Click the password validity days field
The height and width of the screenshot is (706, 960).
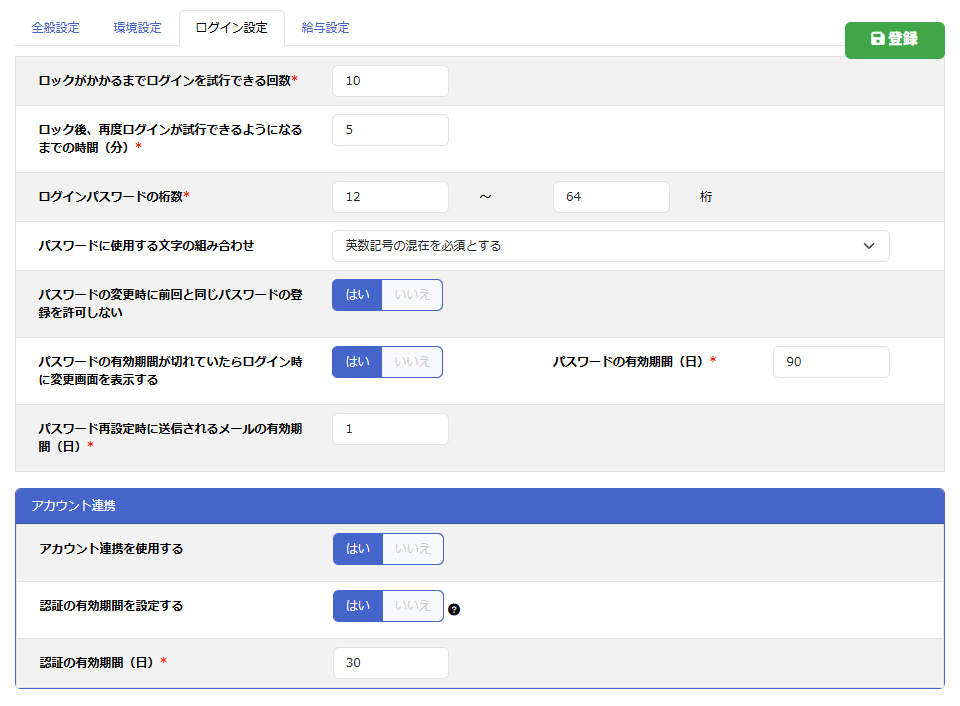click(830, 362)
